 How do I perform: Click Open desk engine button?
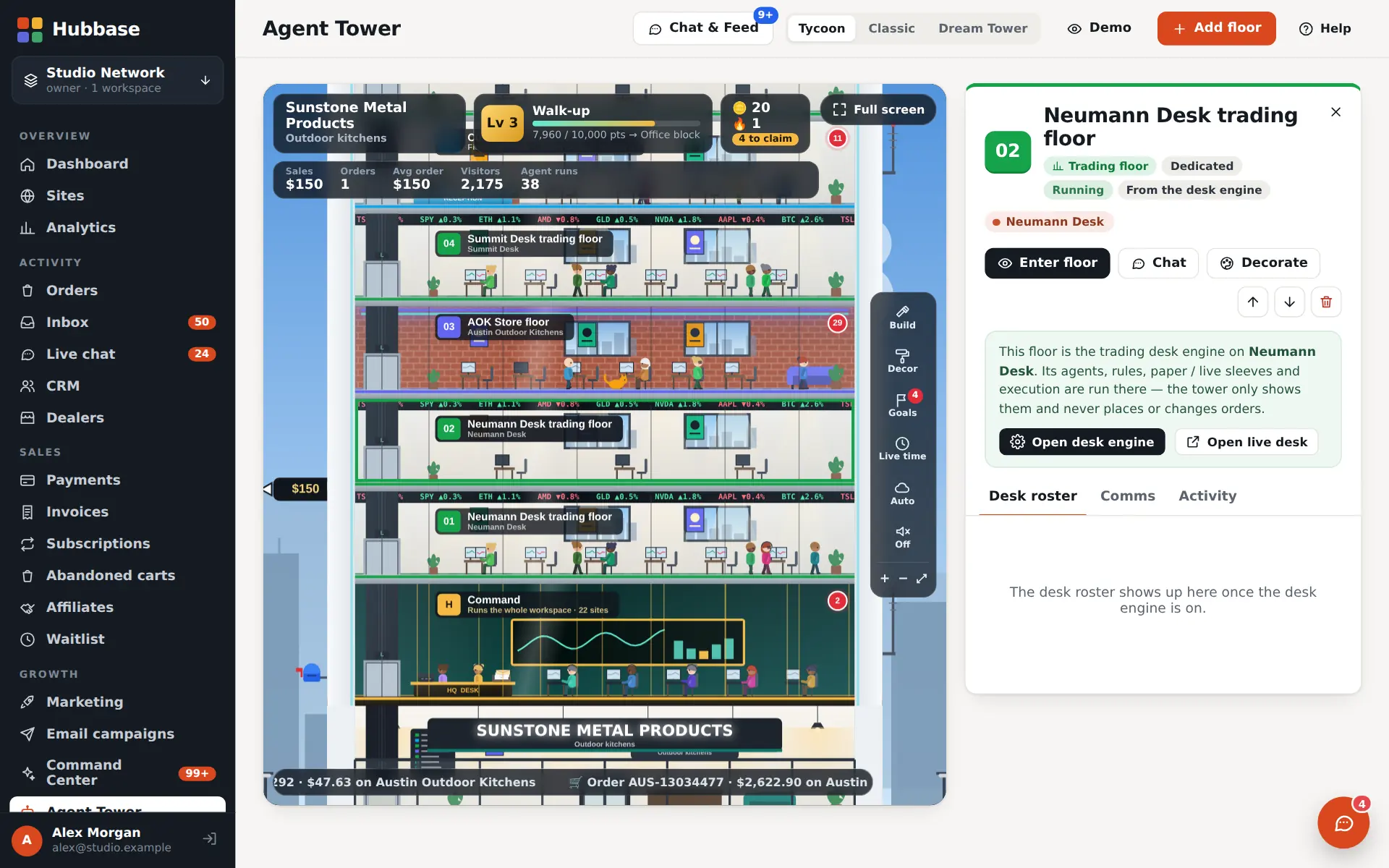[1082, 442]
